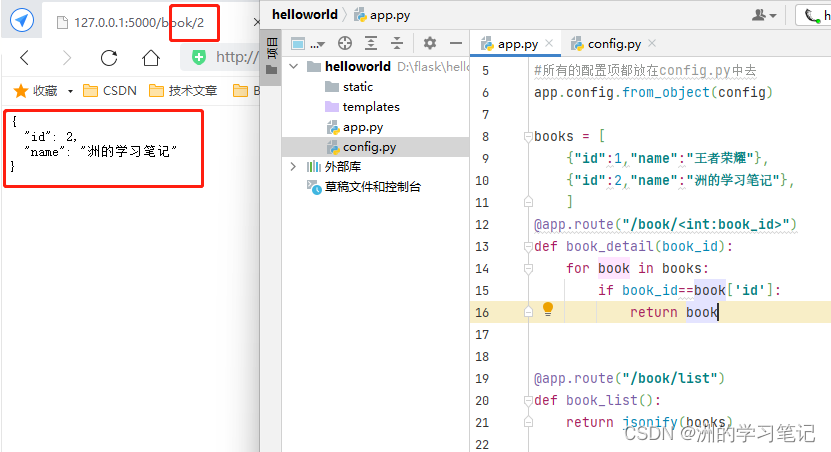Click the comment text on line 5
The width and height of the screenshot is (831, 452).
coord(645,70)
